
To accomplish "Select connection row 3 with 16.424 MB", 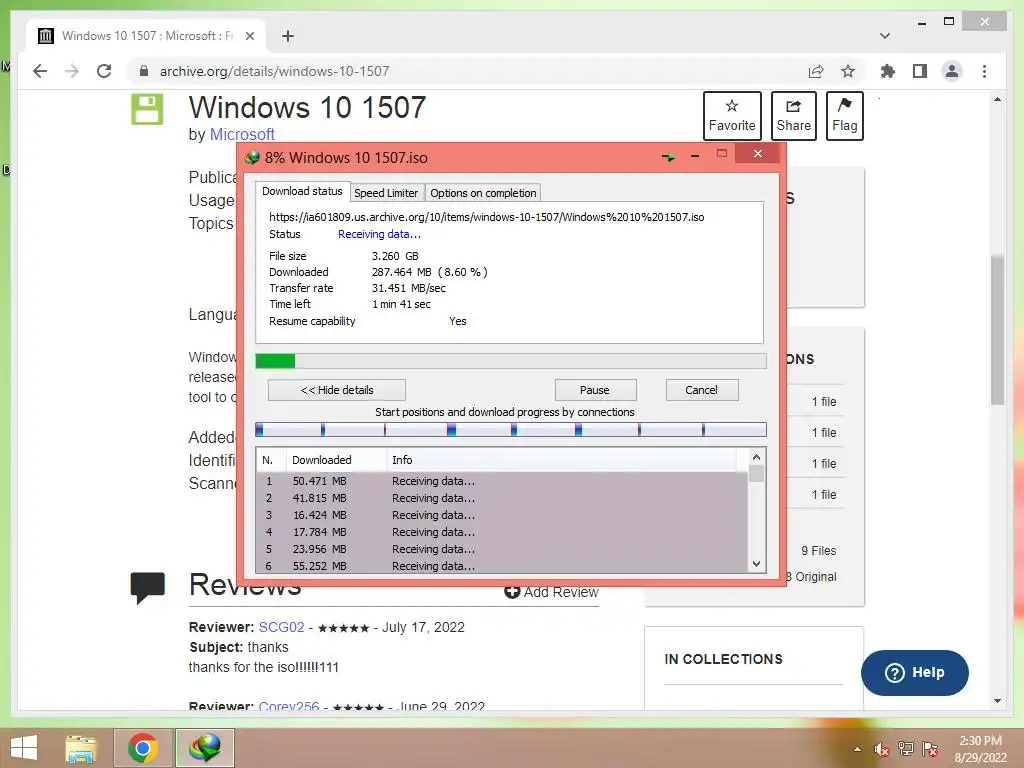I will [x=502, y=515].
